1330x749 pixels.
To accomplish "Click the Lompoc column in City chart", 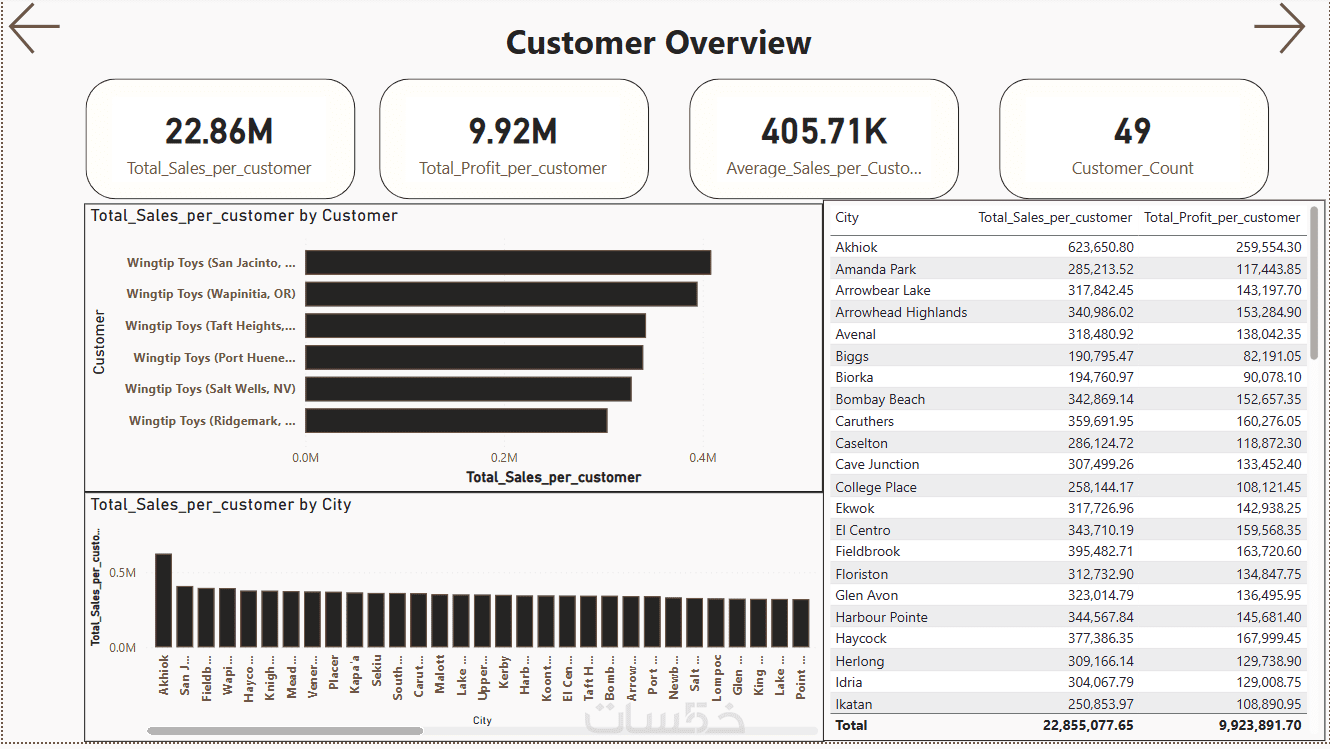I will coord(717,623).
